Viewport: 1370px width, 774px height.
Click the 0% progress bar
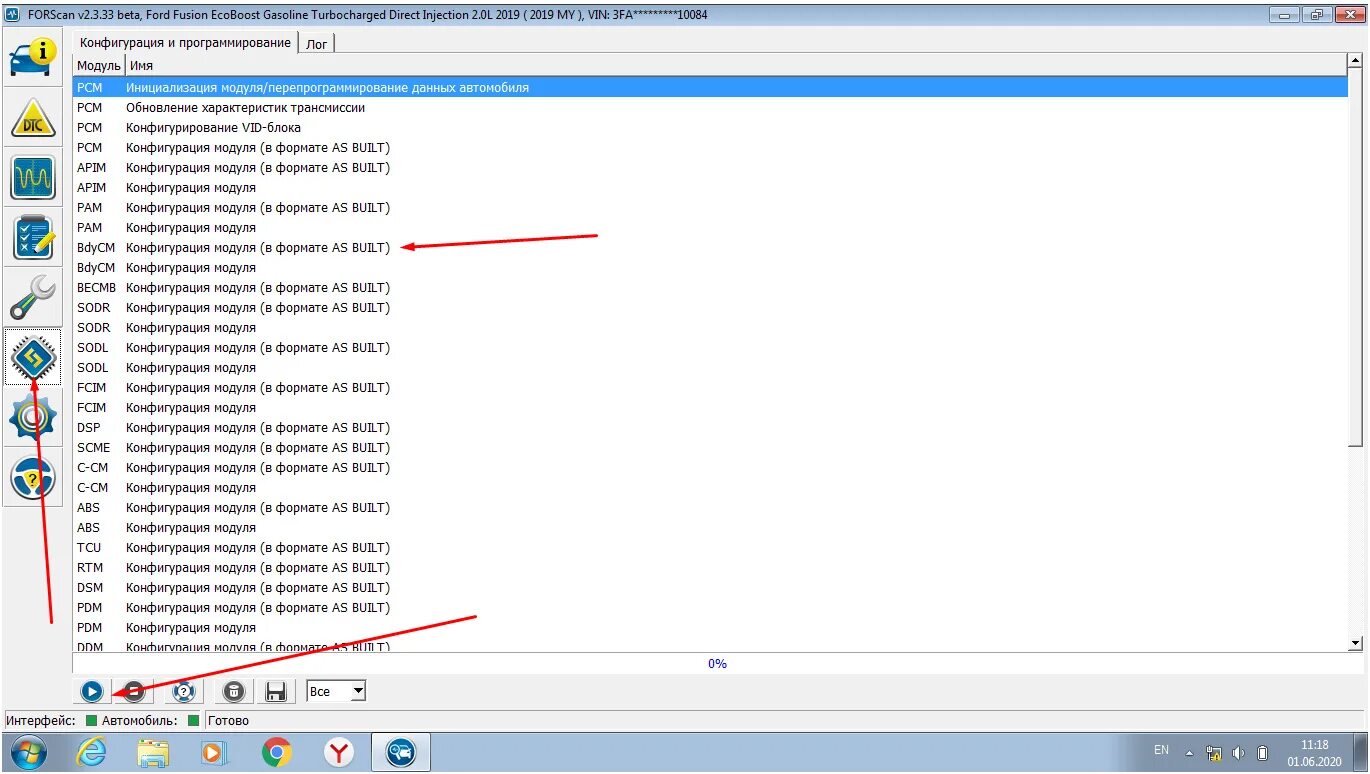717,664
